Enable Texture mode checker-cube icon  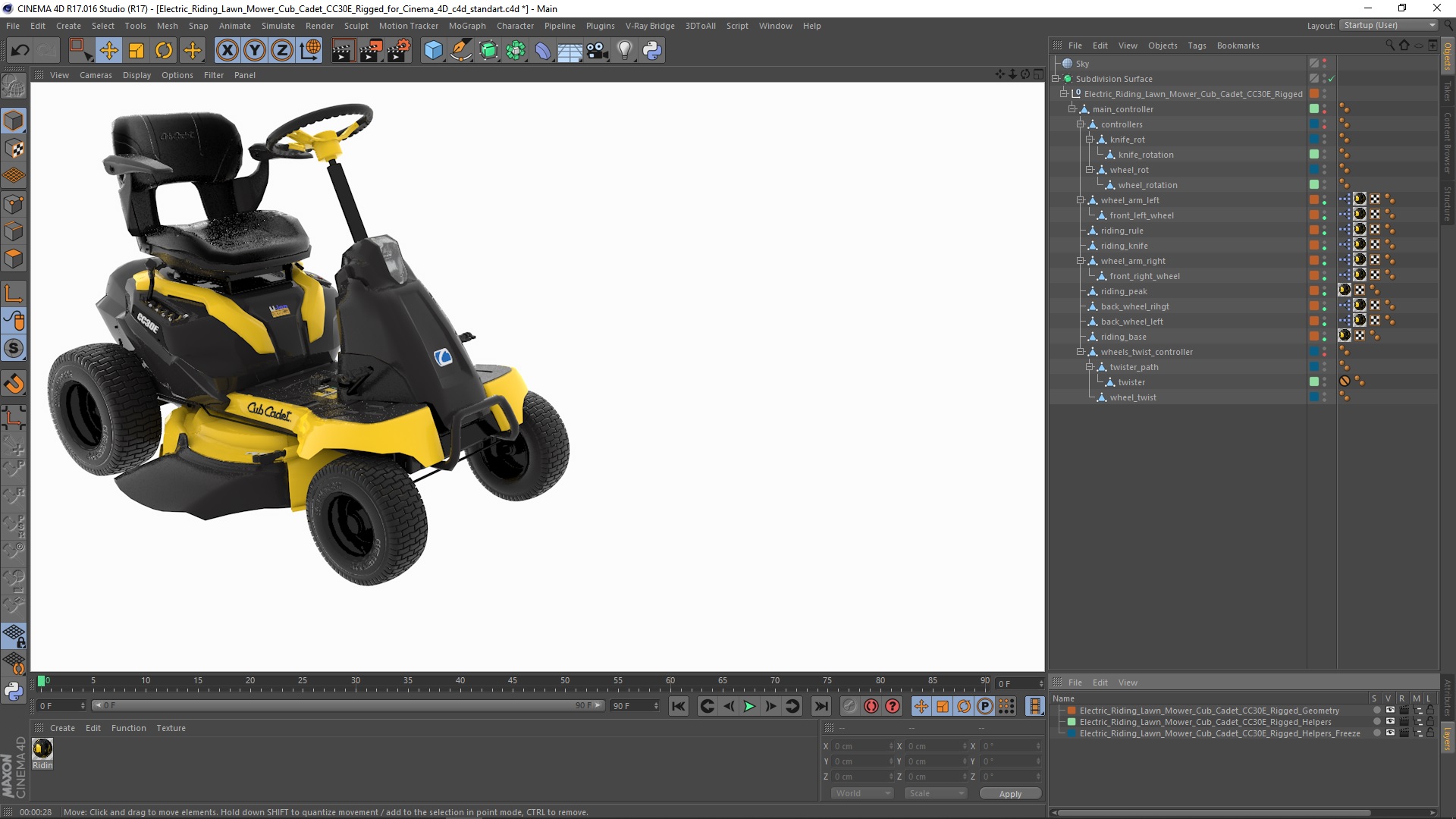(14, 149)
